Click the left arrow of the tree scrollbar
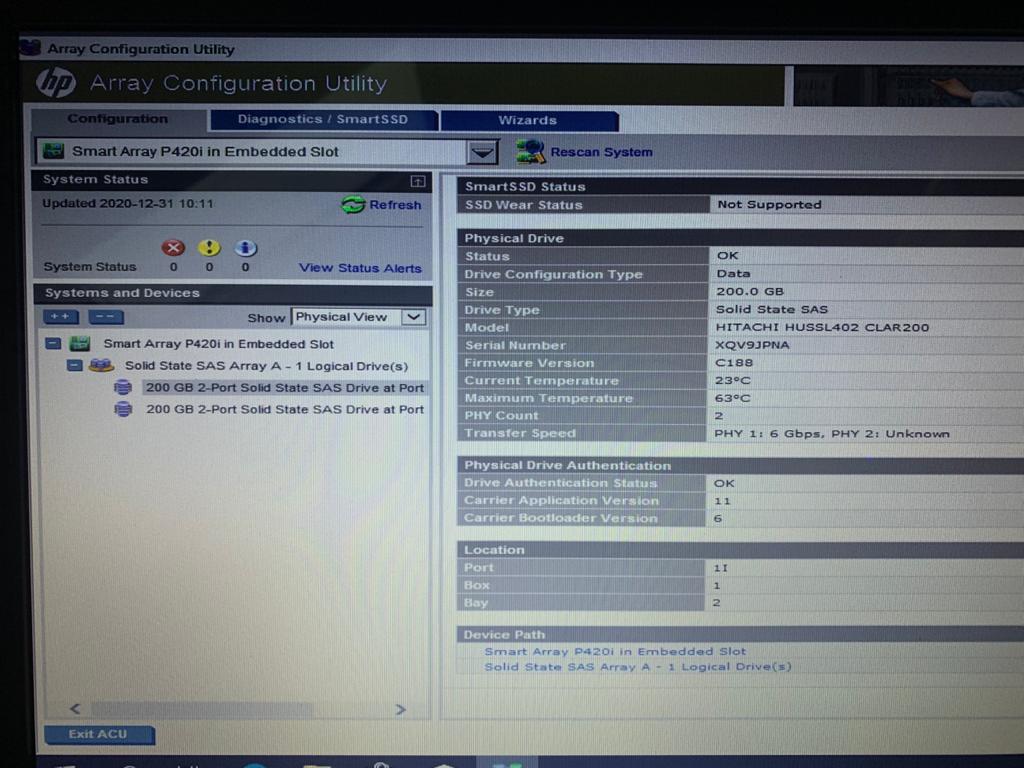 76,709
